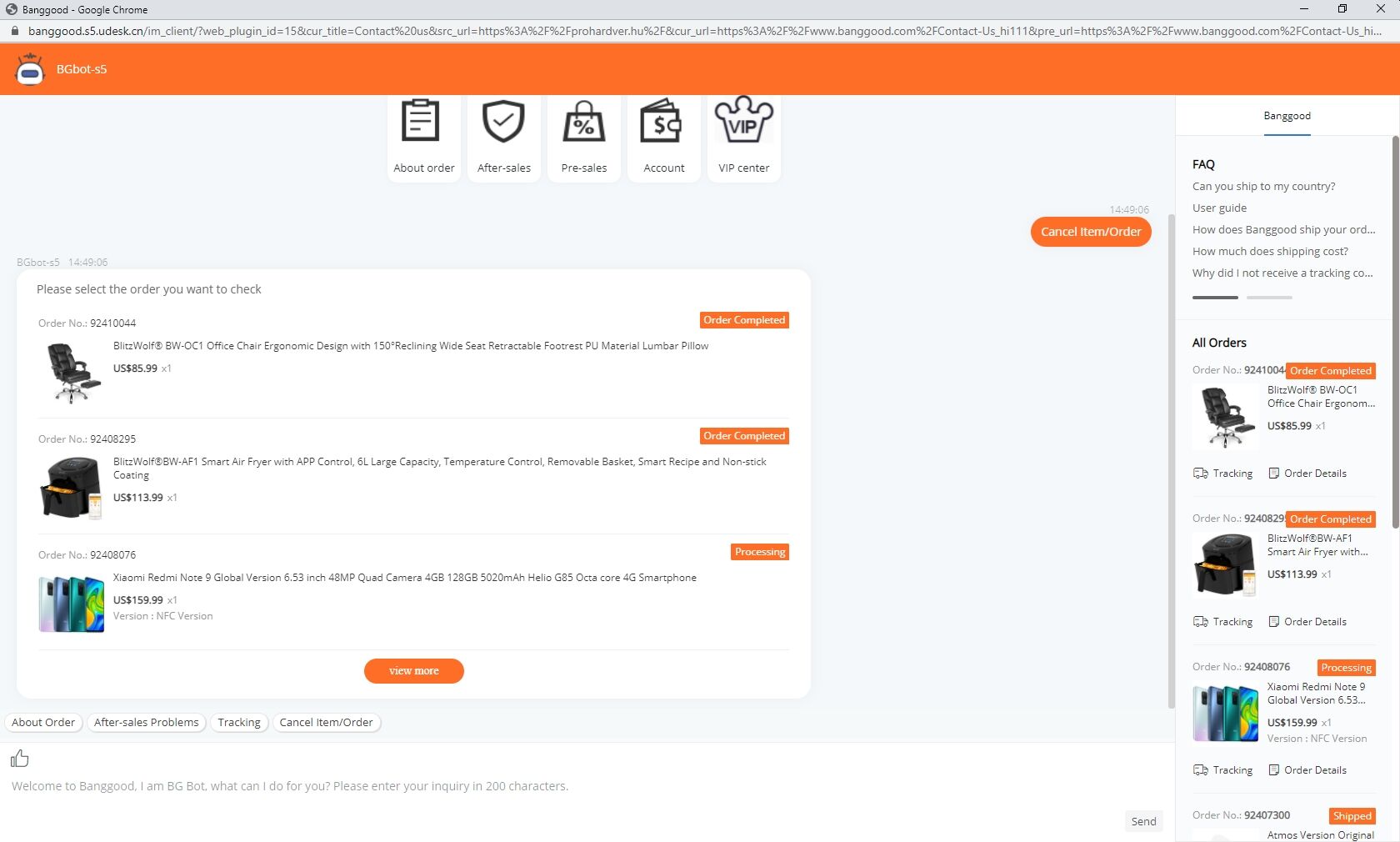The height and width of the screenshot is (842, 1400).
Task: Click Order No. 92410044 in chat list
Action: click(87, 323)
